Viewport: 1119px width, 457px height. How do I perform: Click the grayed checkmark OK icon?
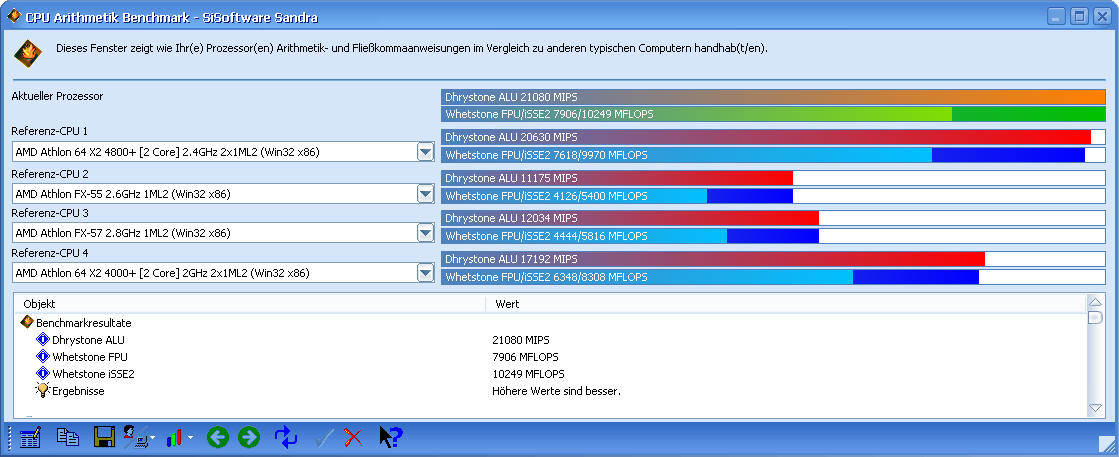point(322,437)
